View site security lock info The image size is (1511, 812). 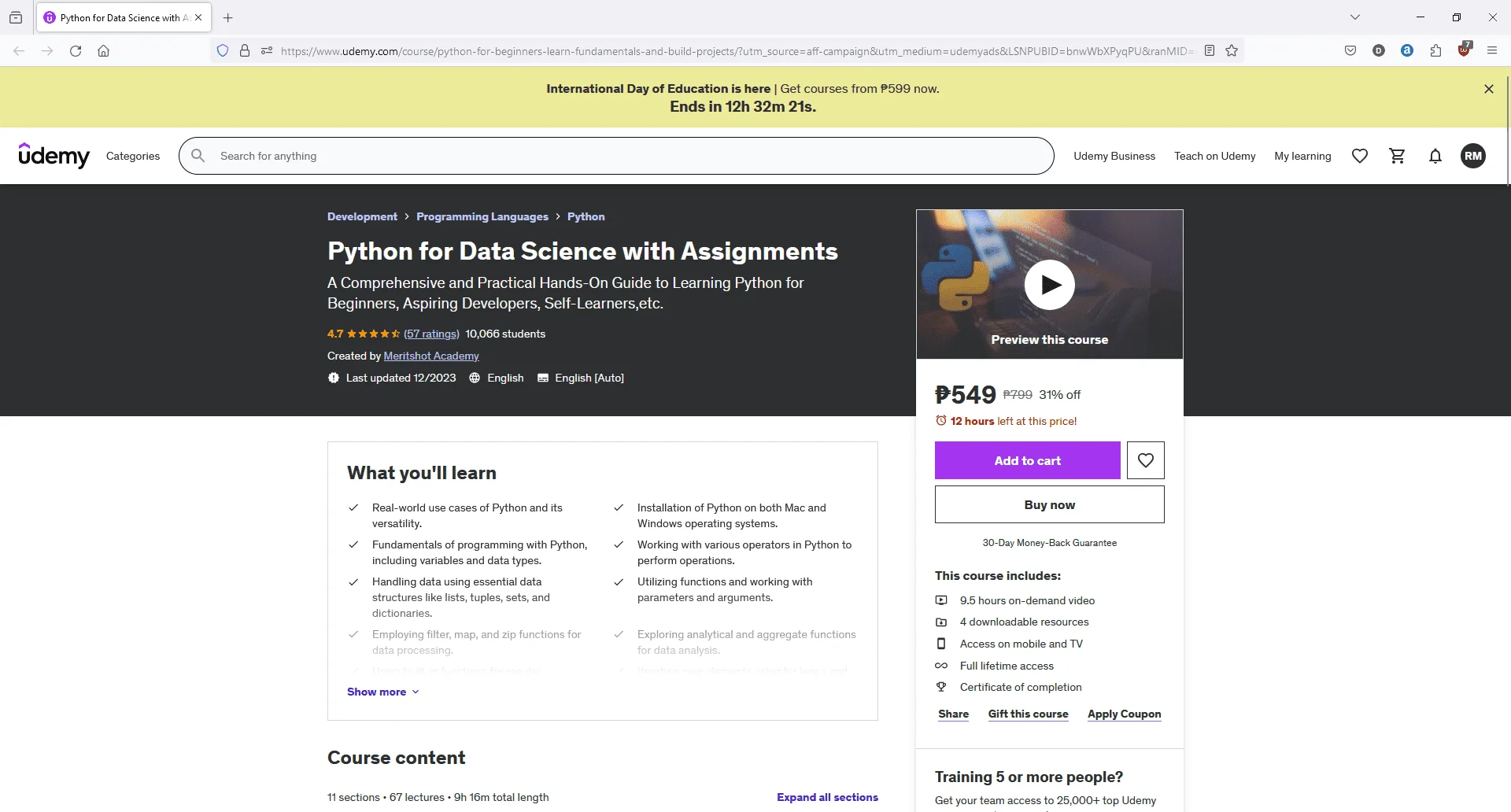click(245, 51)
